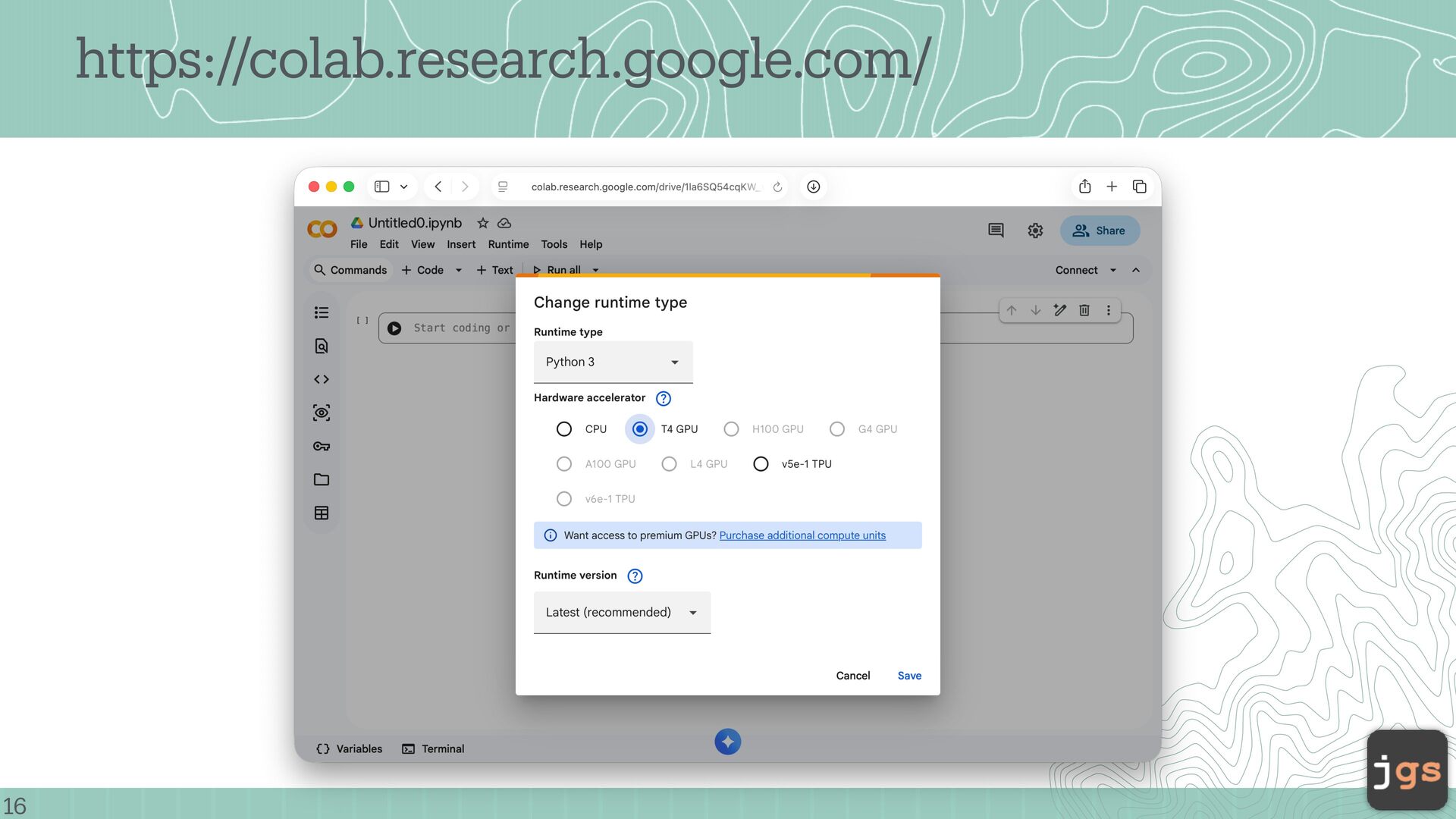Click Save in the runtime dialog
1456x819 pixels.
coord(909,676)
